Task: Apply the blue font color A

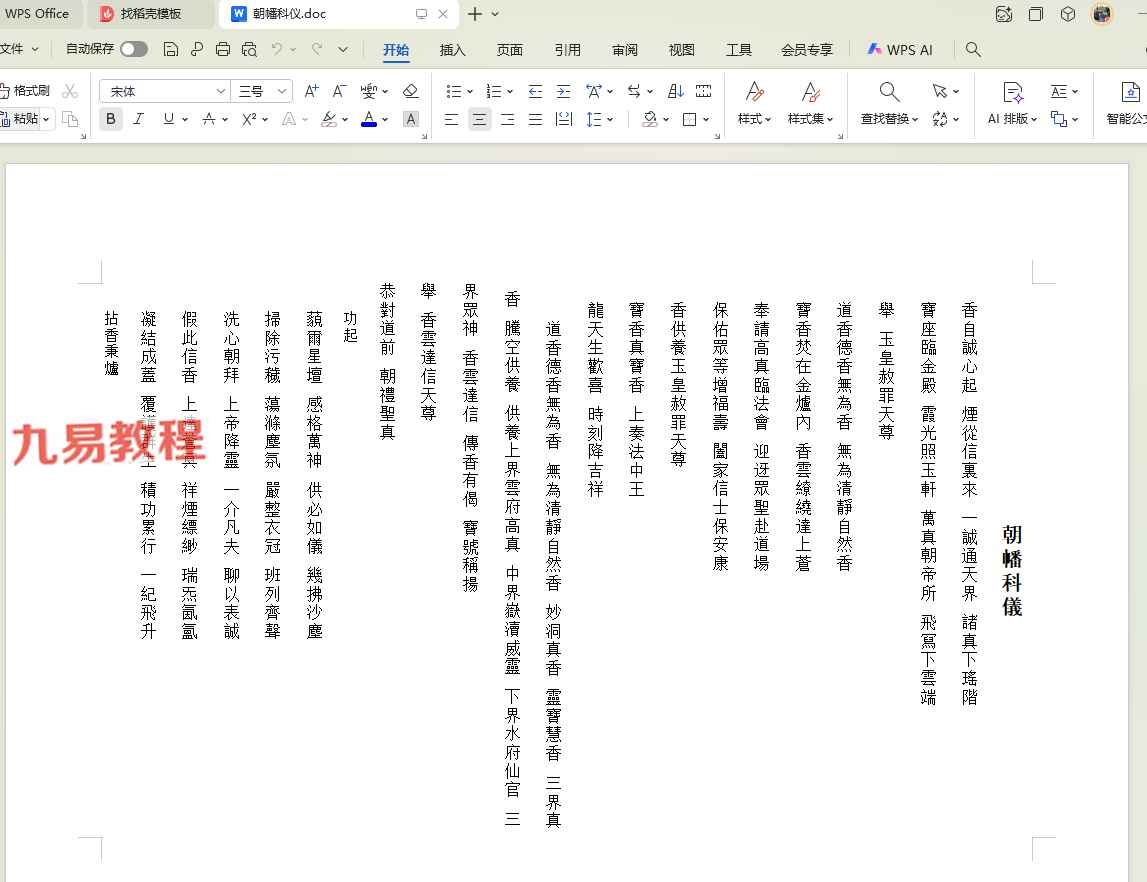Action: click(369, 118)
